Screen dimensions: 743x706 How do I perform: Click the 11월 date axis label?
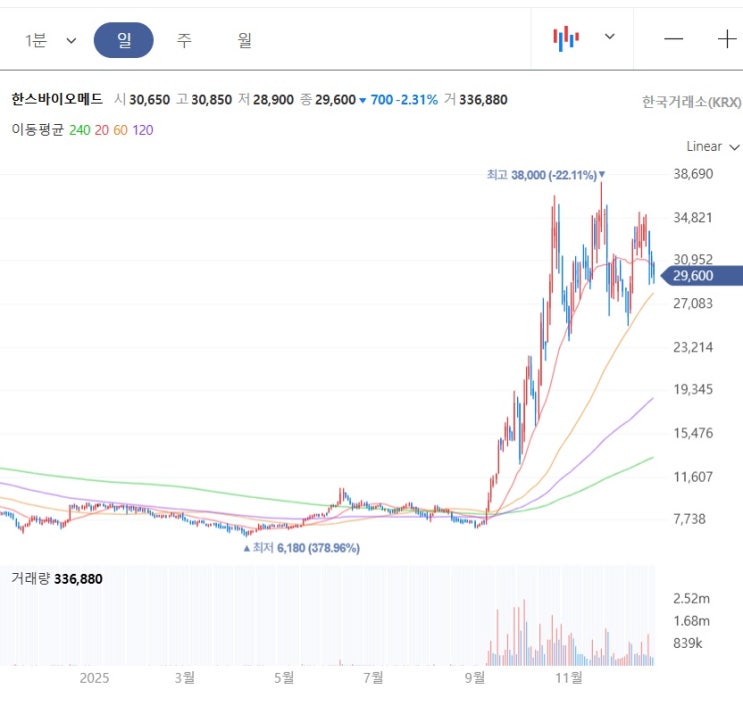(569, 678)
